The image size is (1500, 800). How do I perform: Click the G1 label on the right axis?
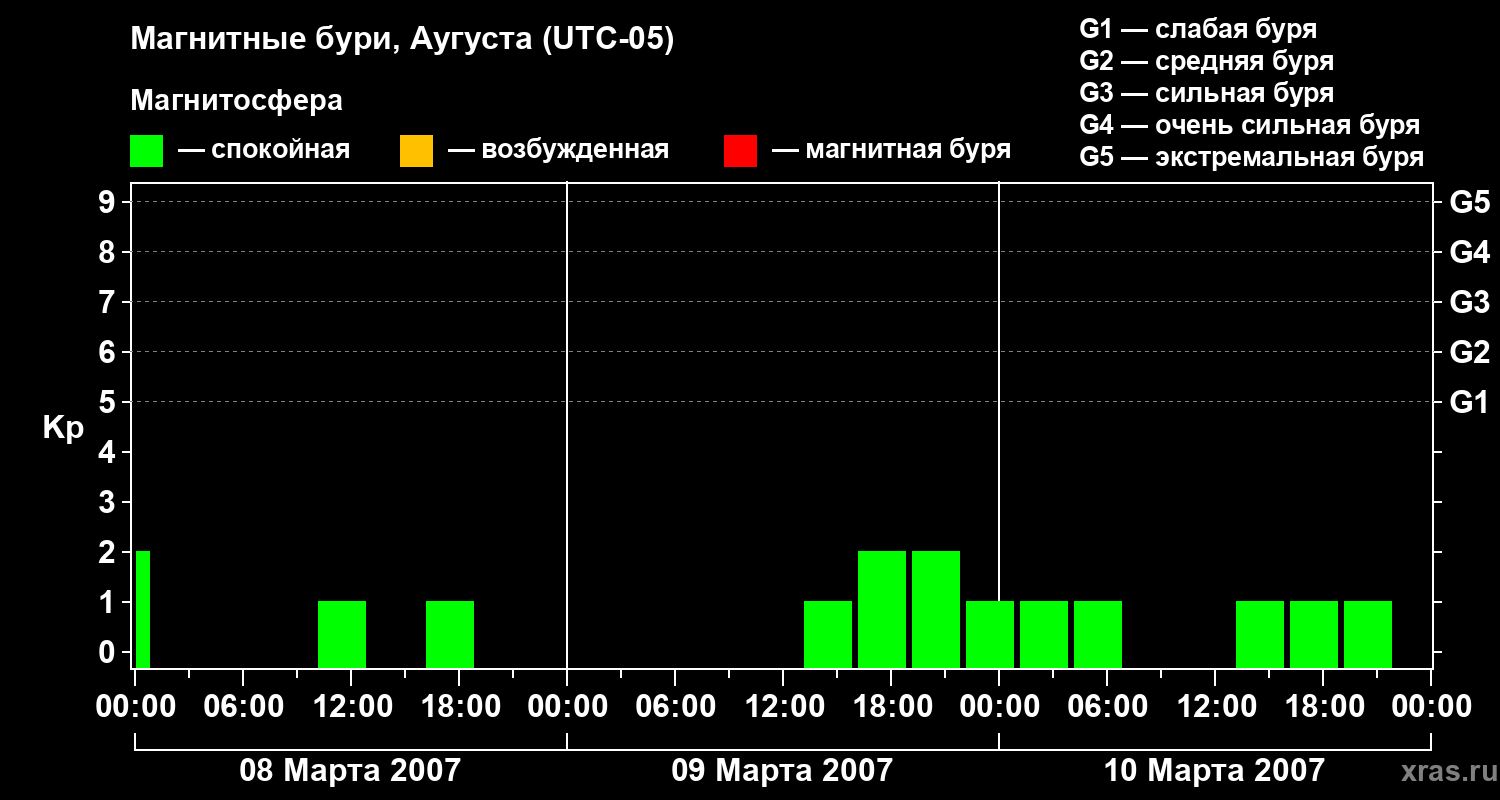[x=1469, y=403]
